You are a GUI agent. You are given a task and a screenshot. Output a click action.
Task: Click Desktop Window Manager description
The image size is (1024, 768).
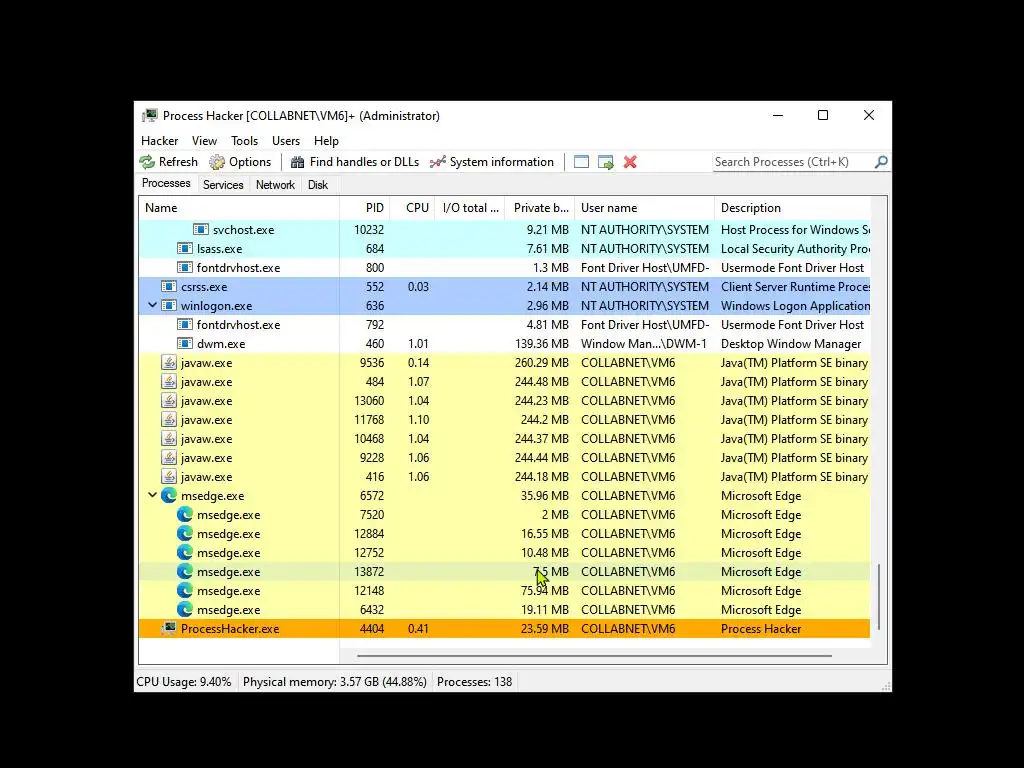pos(791,344)
